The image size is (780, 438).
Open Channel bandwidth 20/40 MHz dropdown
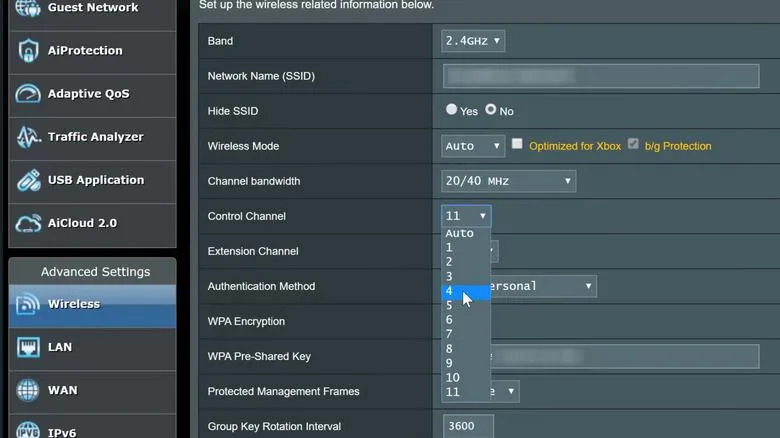tap(508, 181)
